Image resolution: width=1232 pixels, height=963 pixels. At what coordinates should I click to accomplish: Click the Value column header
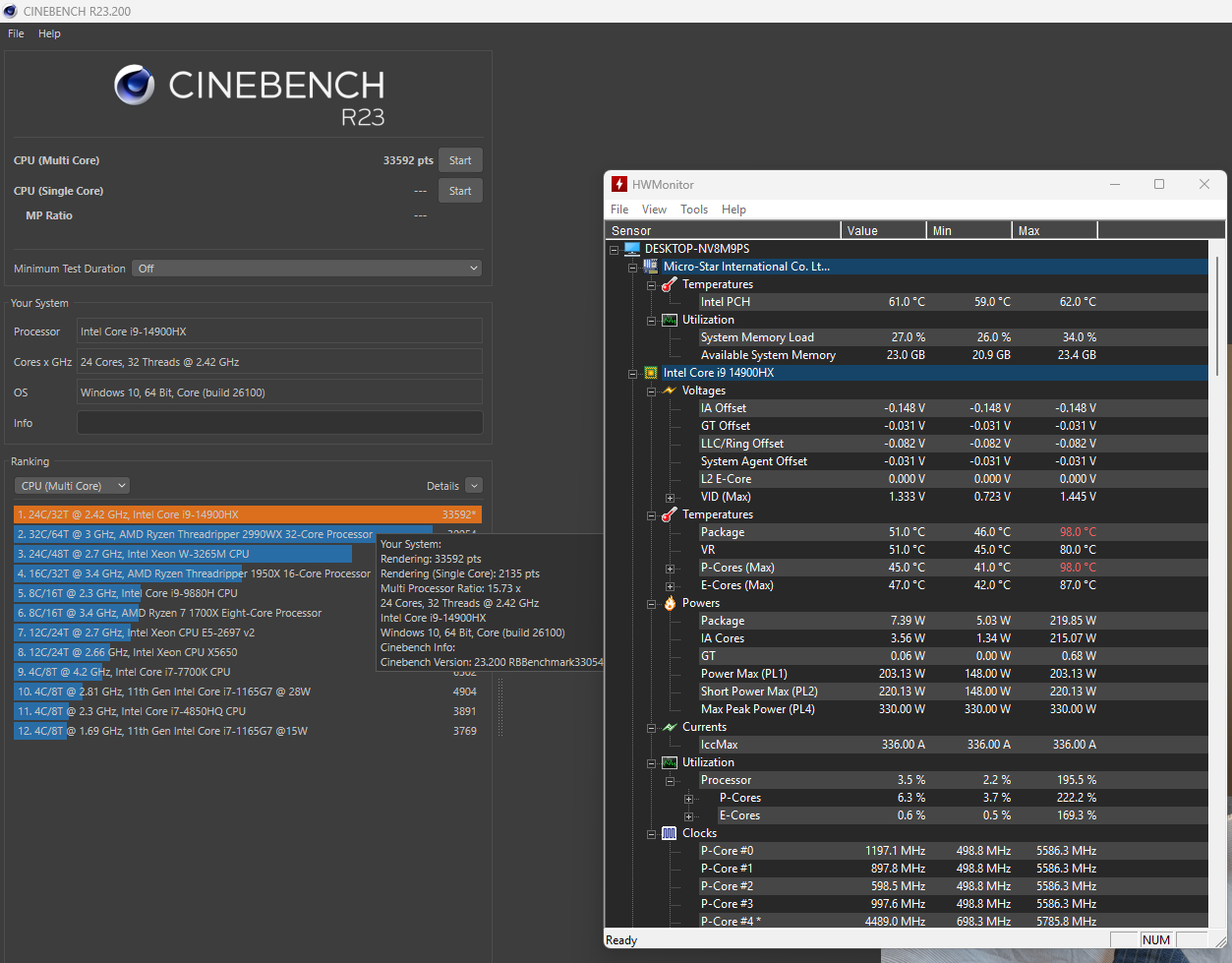(x=884, y=231)
